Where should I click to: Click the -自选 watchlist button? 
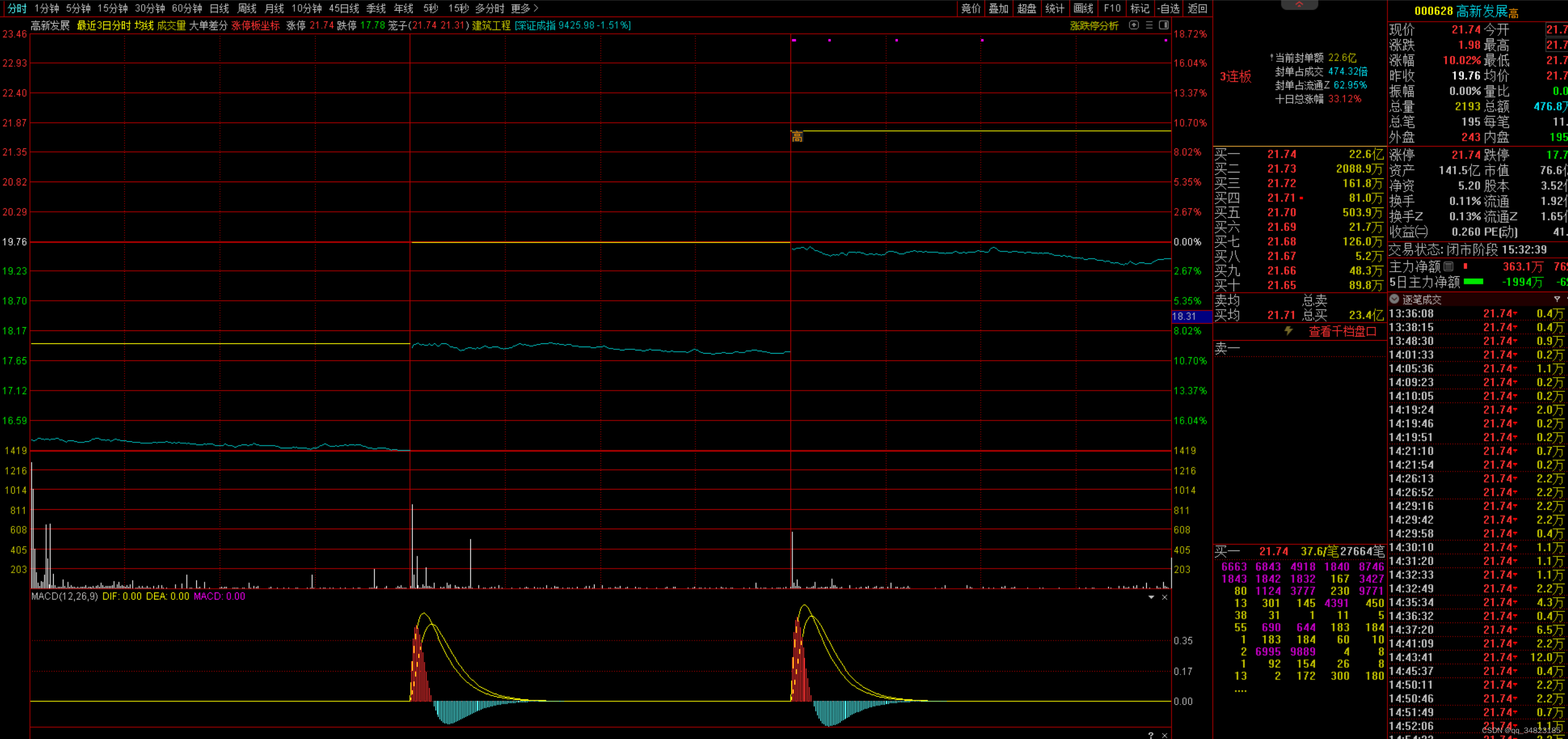(1168, 8)
